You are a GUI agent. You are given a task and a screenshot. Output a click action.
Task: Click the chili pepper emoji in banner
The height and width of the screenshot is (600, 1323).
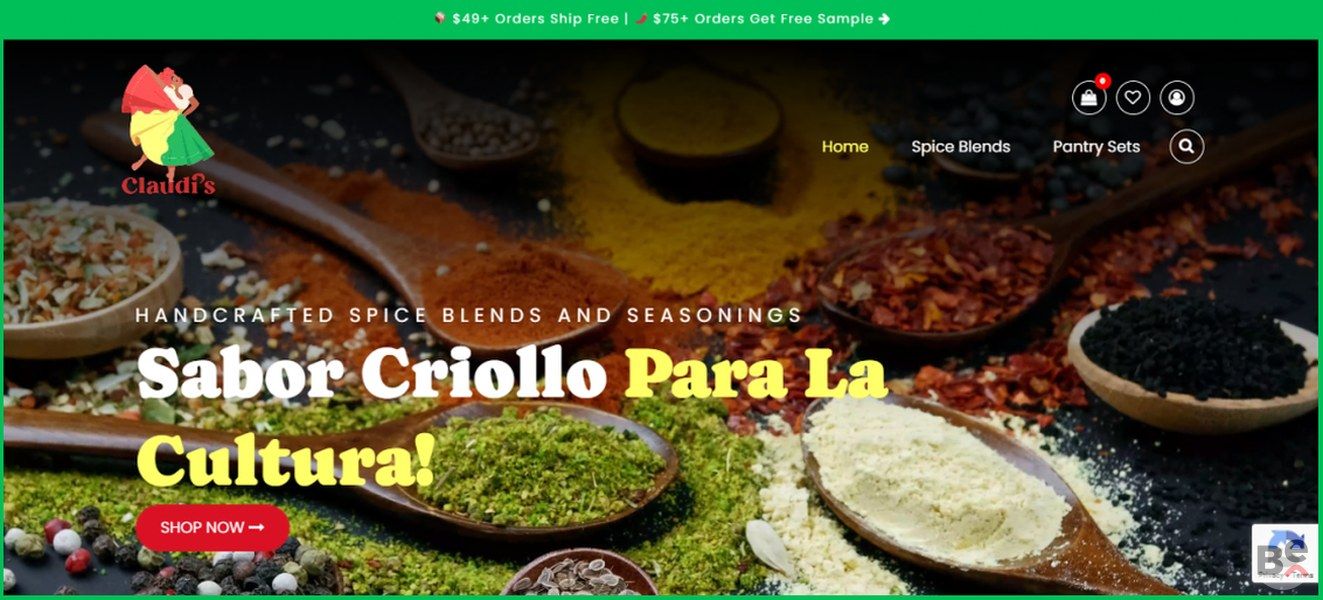[641, 18]
